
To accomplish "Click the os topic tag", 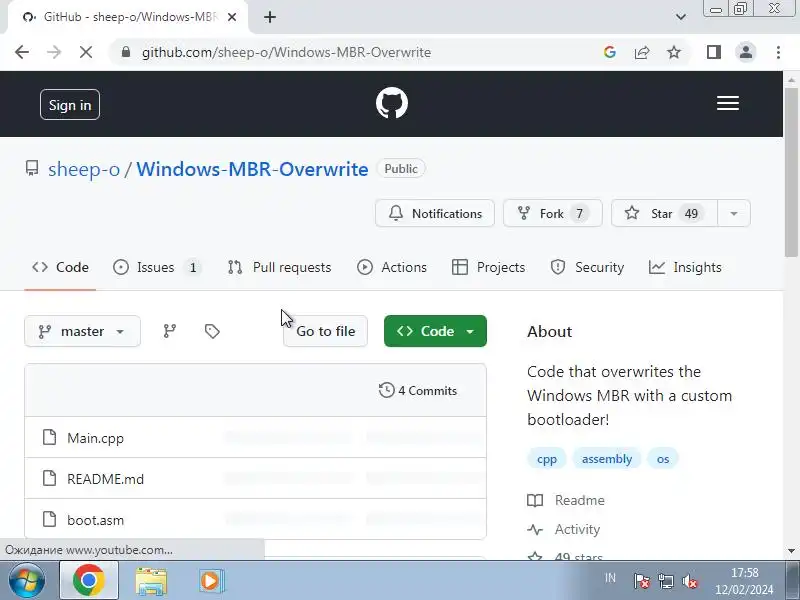I will pyautogui.click(x=663, y=459).
